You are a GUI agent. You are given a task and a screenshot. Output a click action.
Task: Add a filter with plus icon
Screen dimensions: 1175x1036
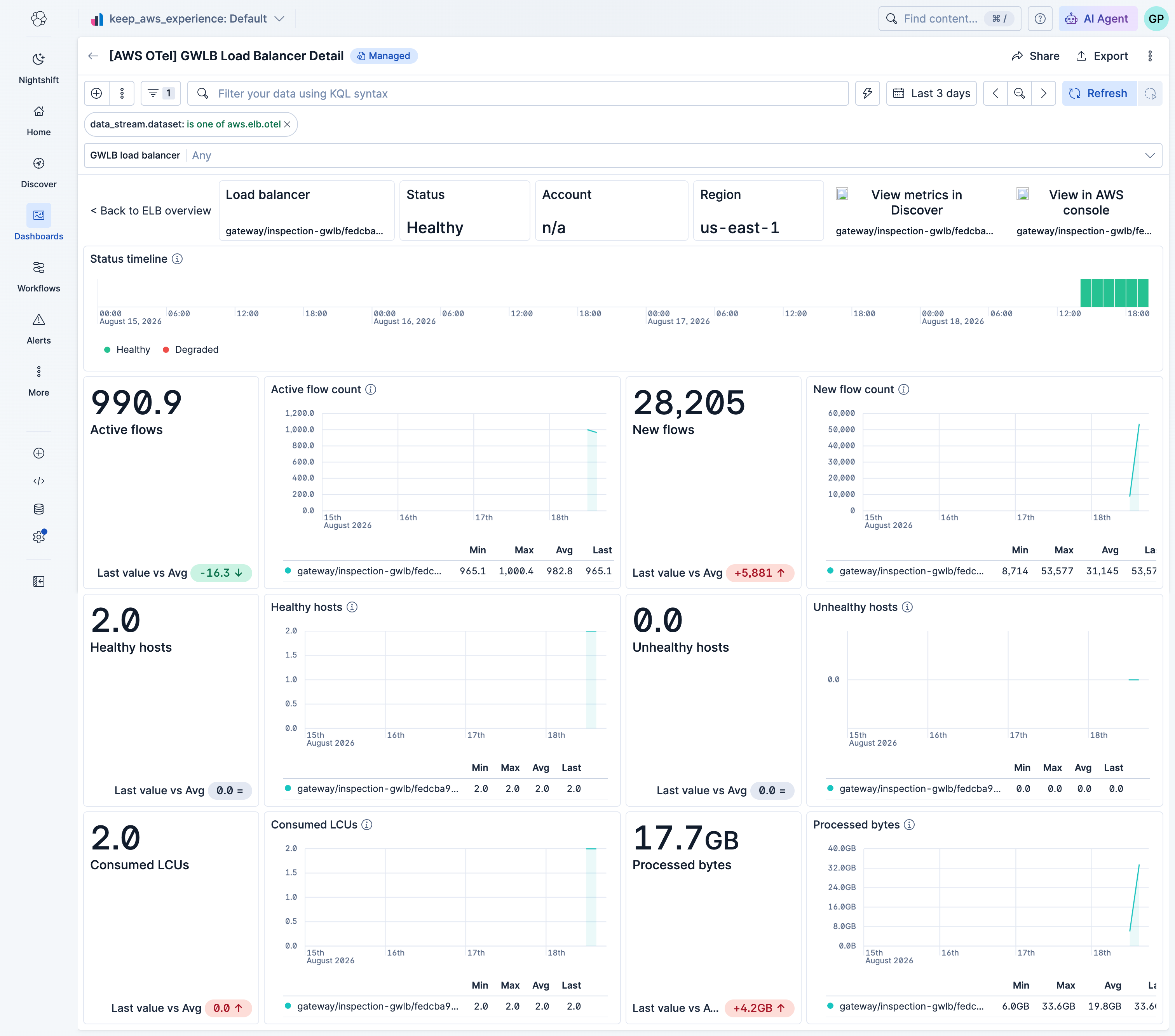97,93
